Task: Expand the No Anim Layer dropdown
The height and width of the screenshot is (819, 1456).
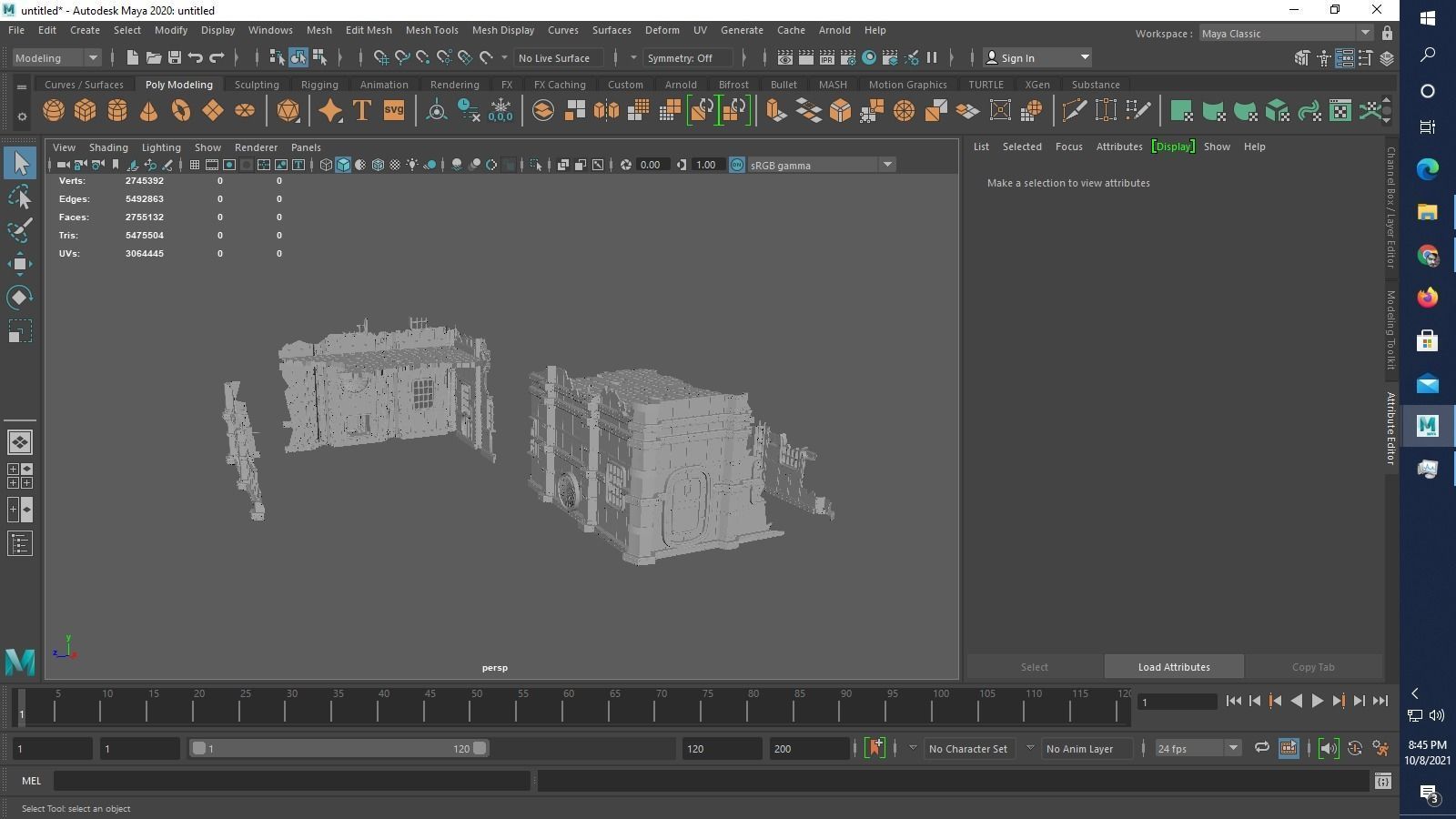Action: tap(1030, 748)
